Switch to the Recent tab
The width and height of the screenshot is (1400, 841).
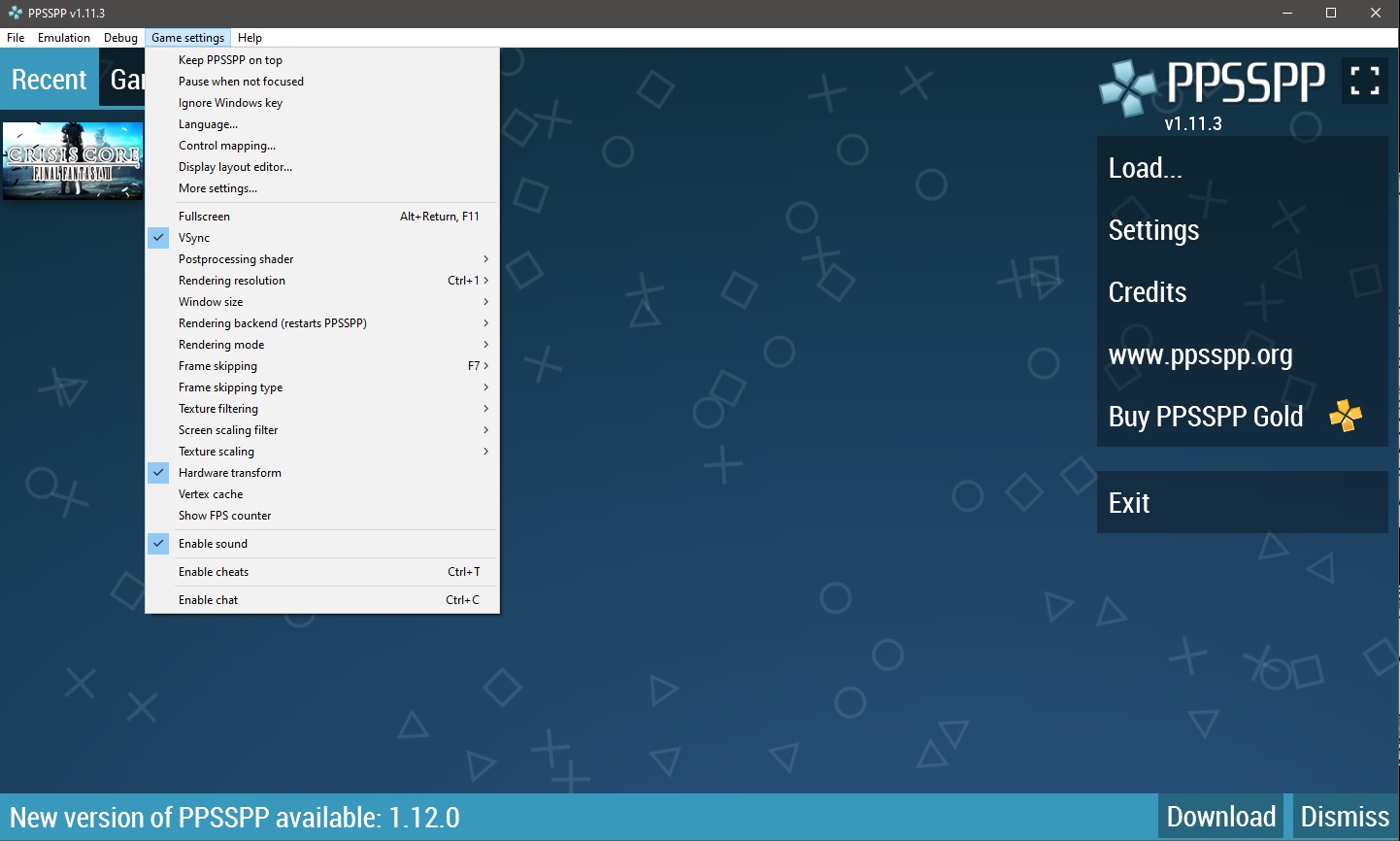click(x=49, y=80)
